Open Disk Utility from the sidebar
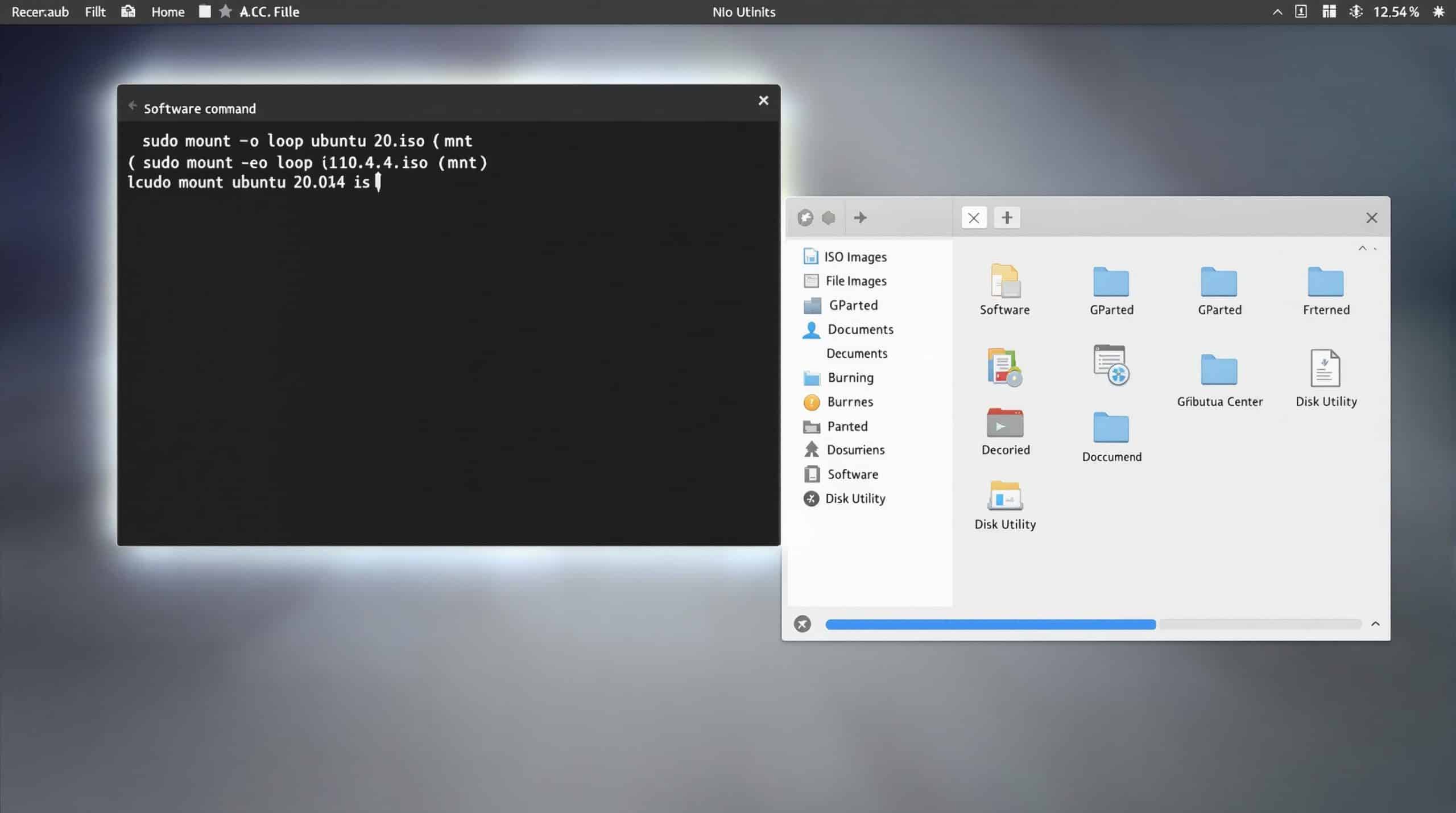 tap(855, 498)
